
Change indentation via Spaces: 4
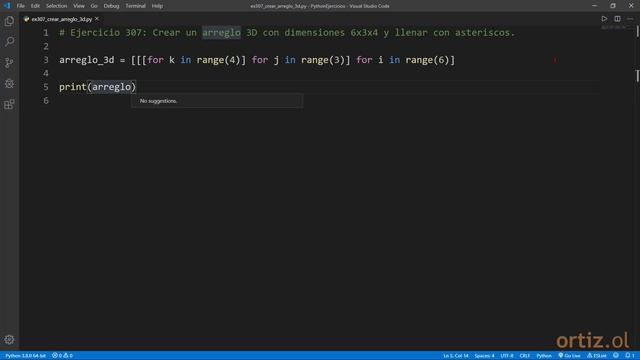(484, 356)
